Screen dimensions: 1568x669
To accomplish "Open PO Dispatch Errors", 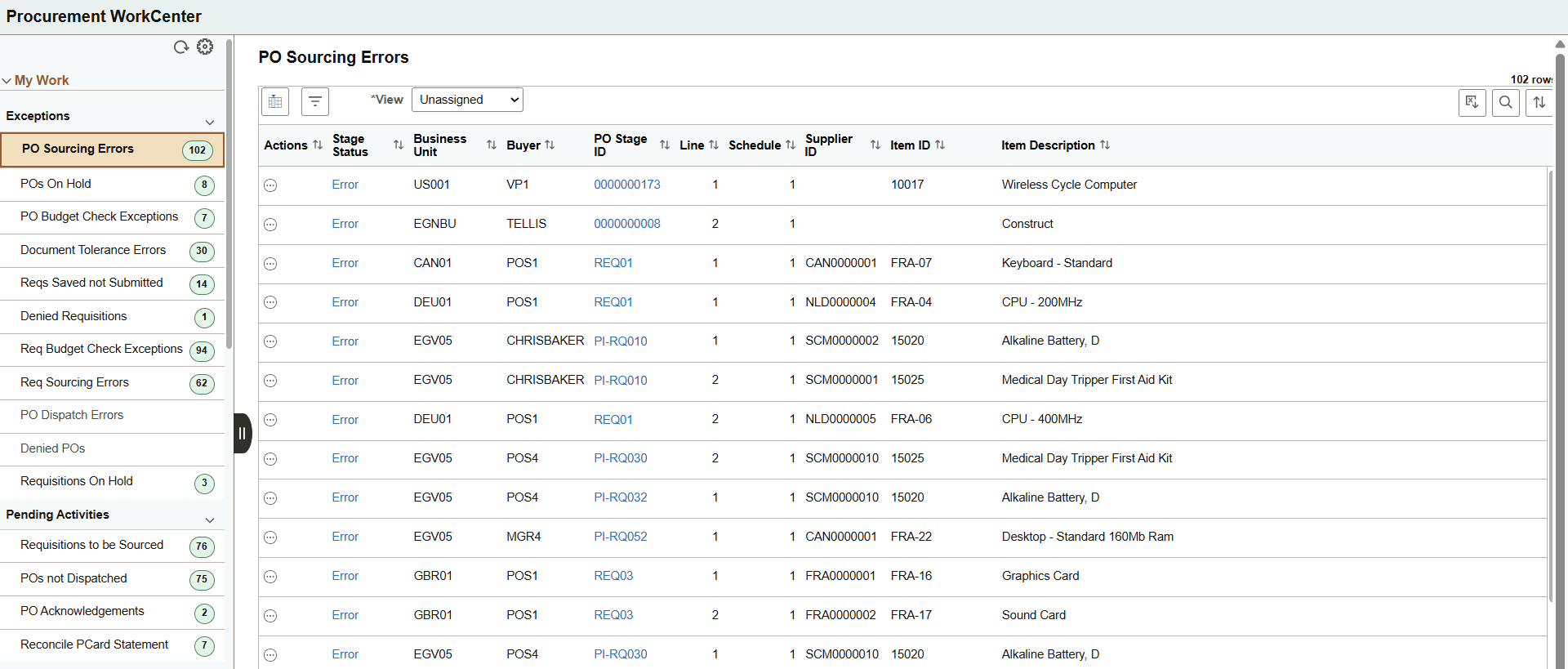I will coord(112,416).
